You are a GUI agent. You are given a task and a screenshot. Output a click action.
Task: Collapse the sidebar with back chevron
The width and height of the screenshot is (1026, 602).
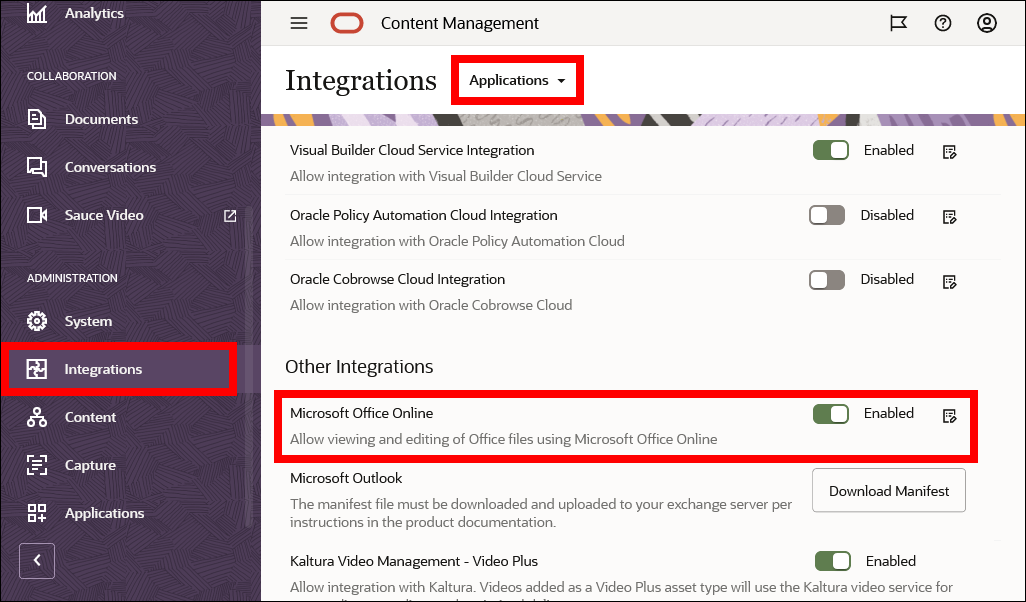pos(37,561)
